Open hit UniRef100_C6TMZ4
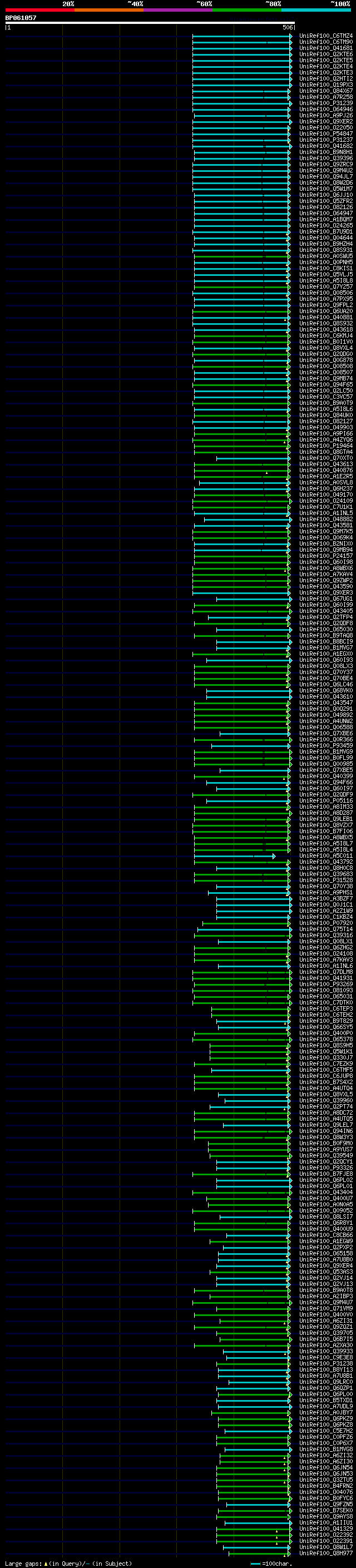Image resolution: width=356 pixels, height=1568 pixels. coord(325,36)
